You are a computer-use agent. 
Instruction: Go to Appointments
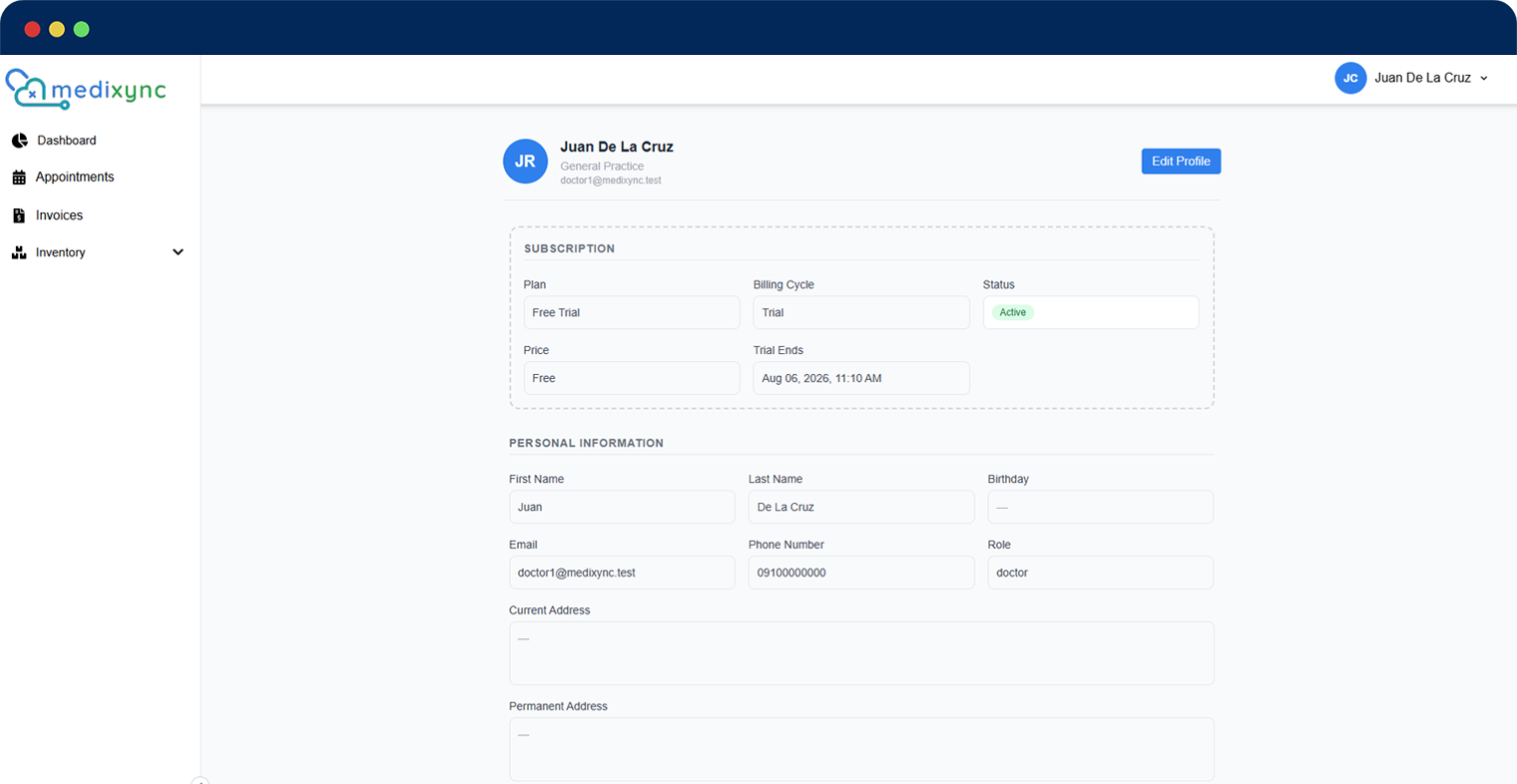coord(75,178)
